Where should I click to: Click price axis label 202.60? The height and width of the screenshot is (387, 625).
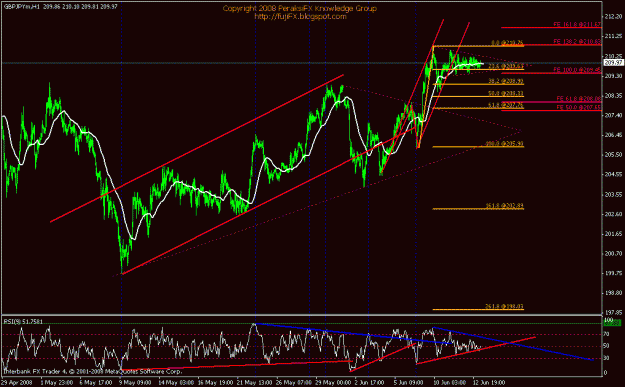[x=614, y=214]
